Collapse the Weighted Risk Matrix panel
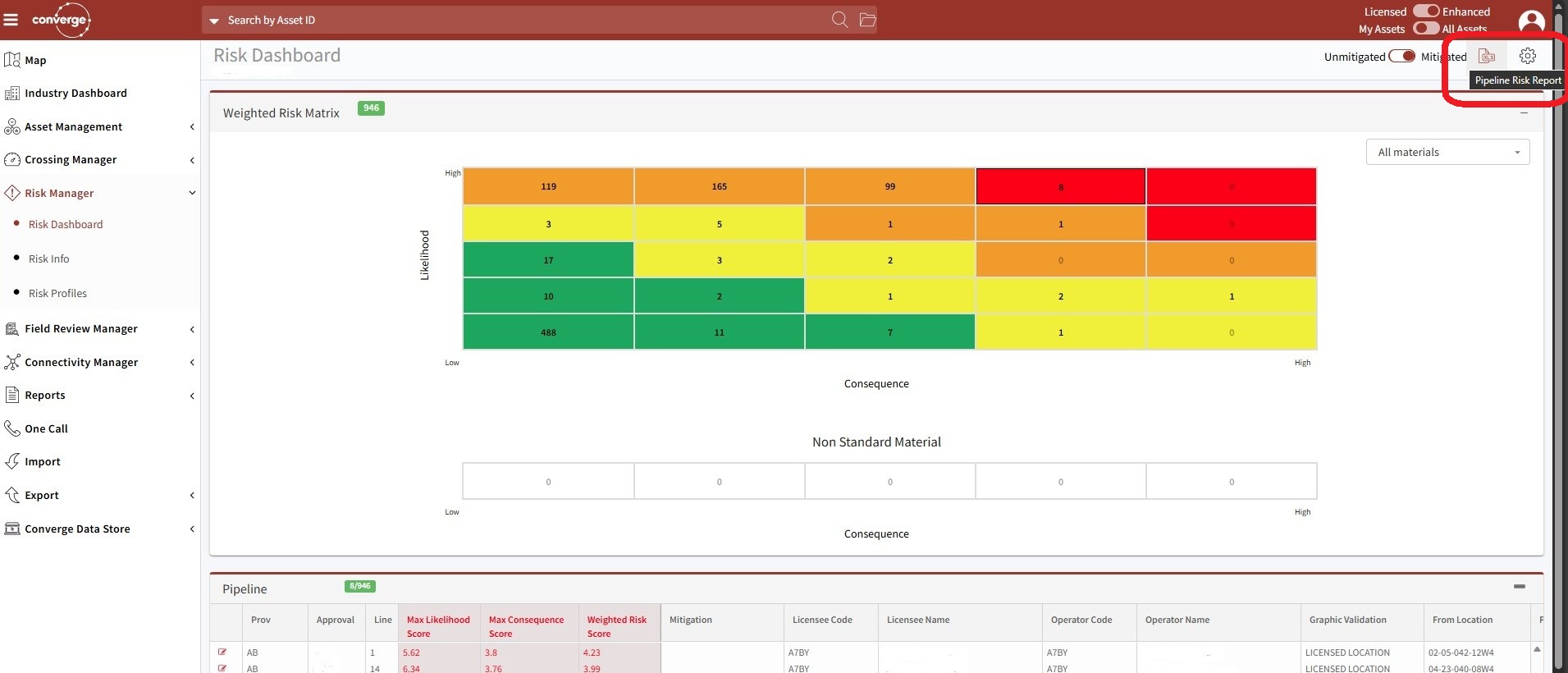 click(x=1524, y=113)
